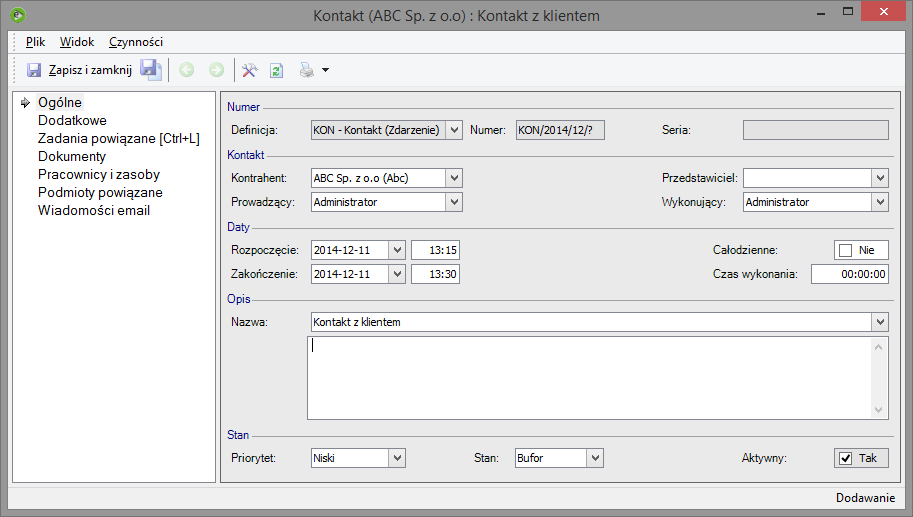Click the application icon in title bar
The image size is (913, 517).
click(18, 15)
